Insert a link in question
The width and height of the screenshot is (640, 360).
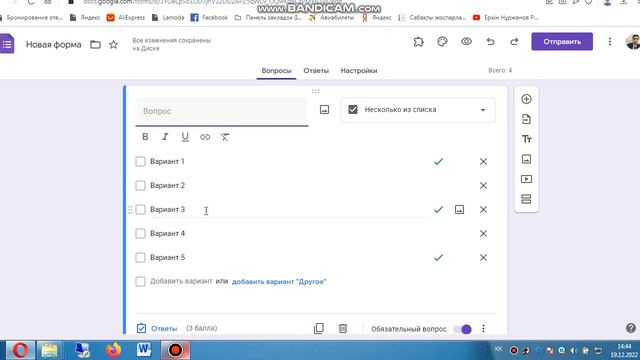tap(205, 137)
